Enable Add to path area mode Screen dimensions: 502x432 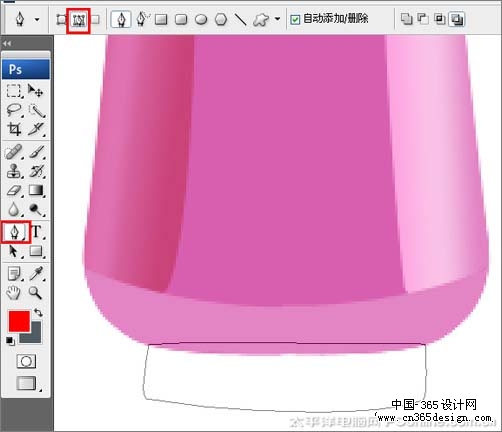tap(406, 19)
